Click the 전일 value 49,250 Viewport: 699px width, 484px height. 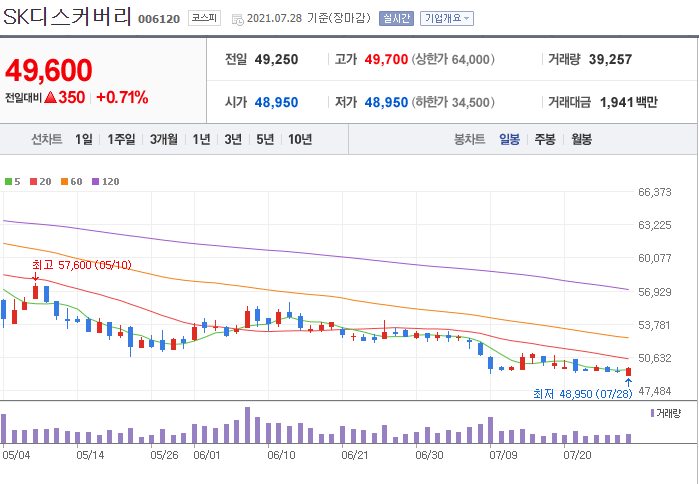coord(276,60)
